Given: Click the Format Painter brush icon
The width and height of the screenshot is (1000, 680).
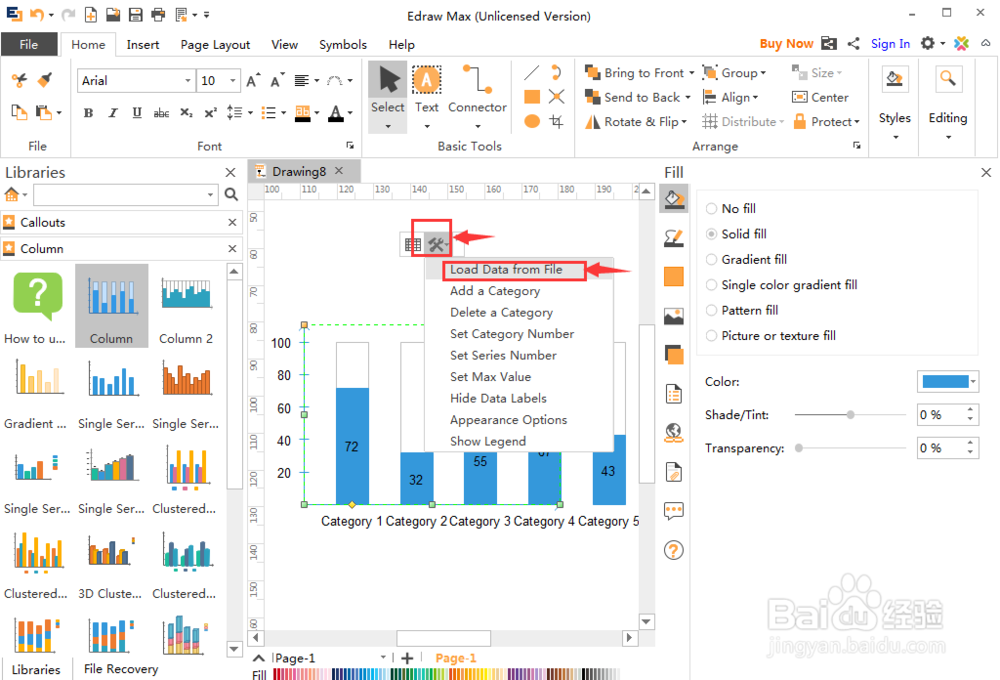Looking at the screenshot, I should 45,80.
